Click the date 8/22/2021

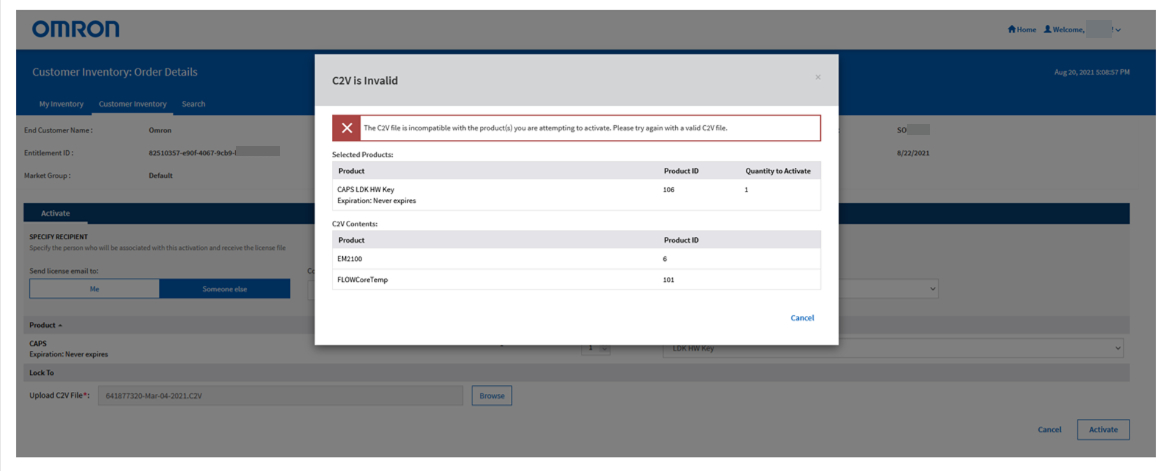(x=913, y=152)
